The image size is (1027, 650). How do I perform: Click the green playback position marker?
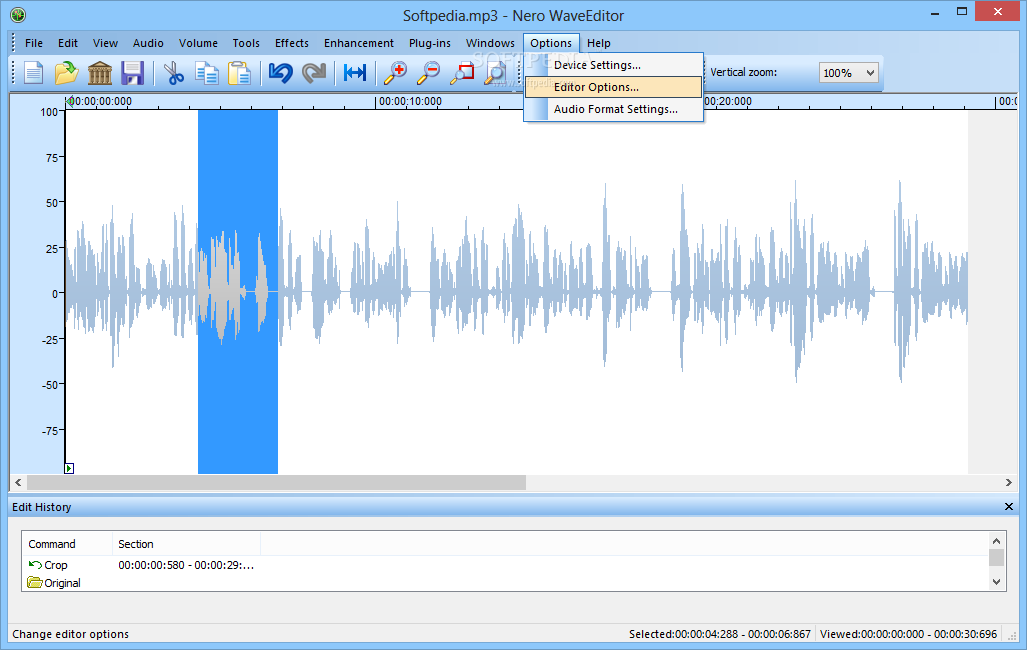tap(69, 101)
